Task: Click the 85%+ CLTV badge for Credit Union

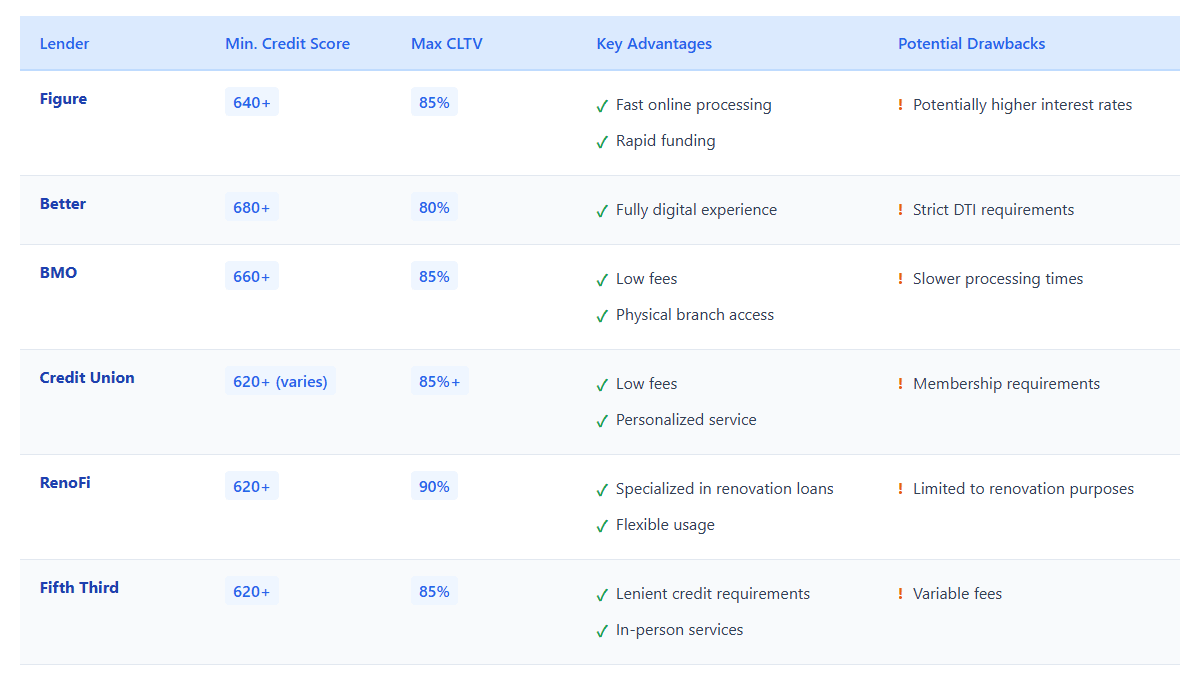Action: click(439, 382)
